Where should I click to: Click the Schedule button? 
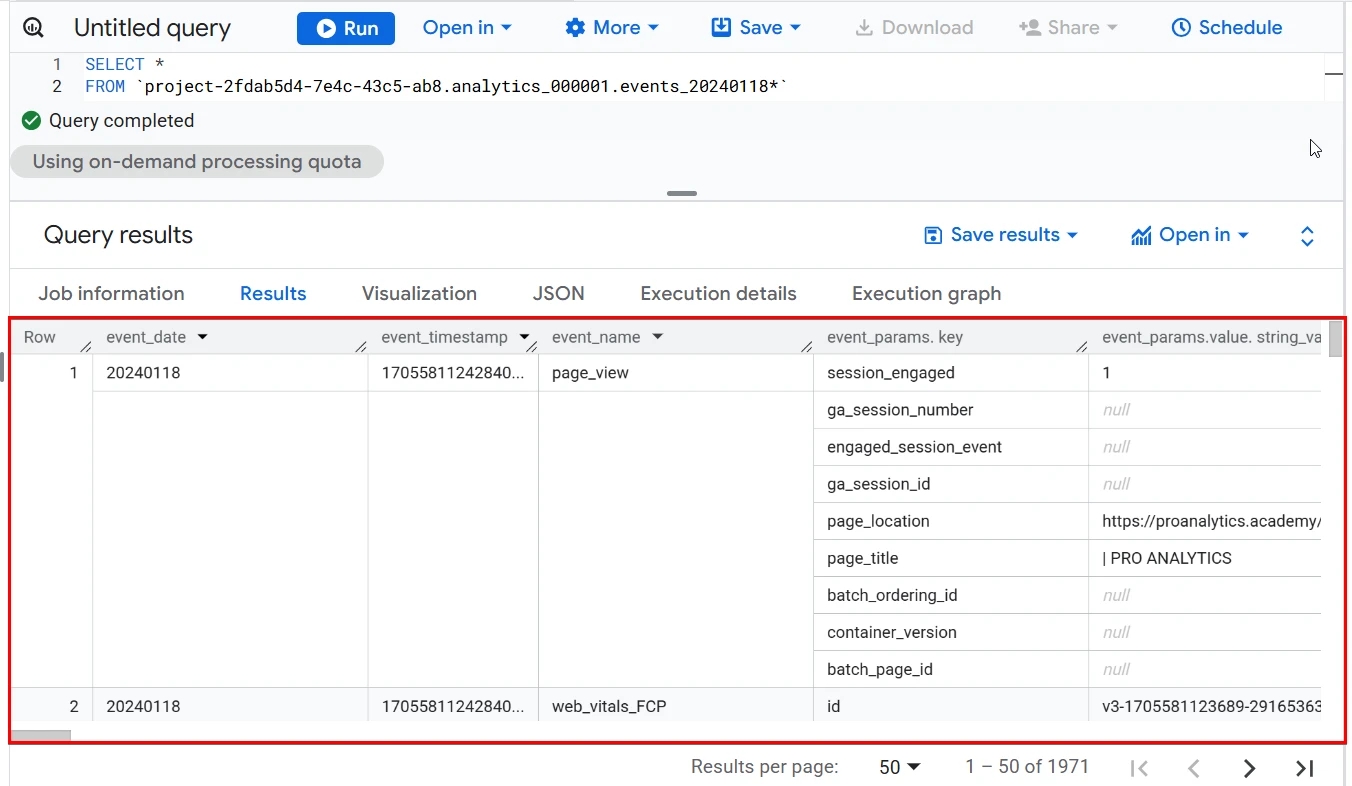tap(1226, 28)
